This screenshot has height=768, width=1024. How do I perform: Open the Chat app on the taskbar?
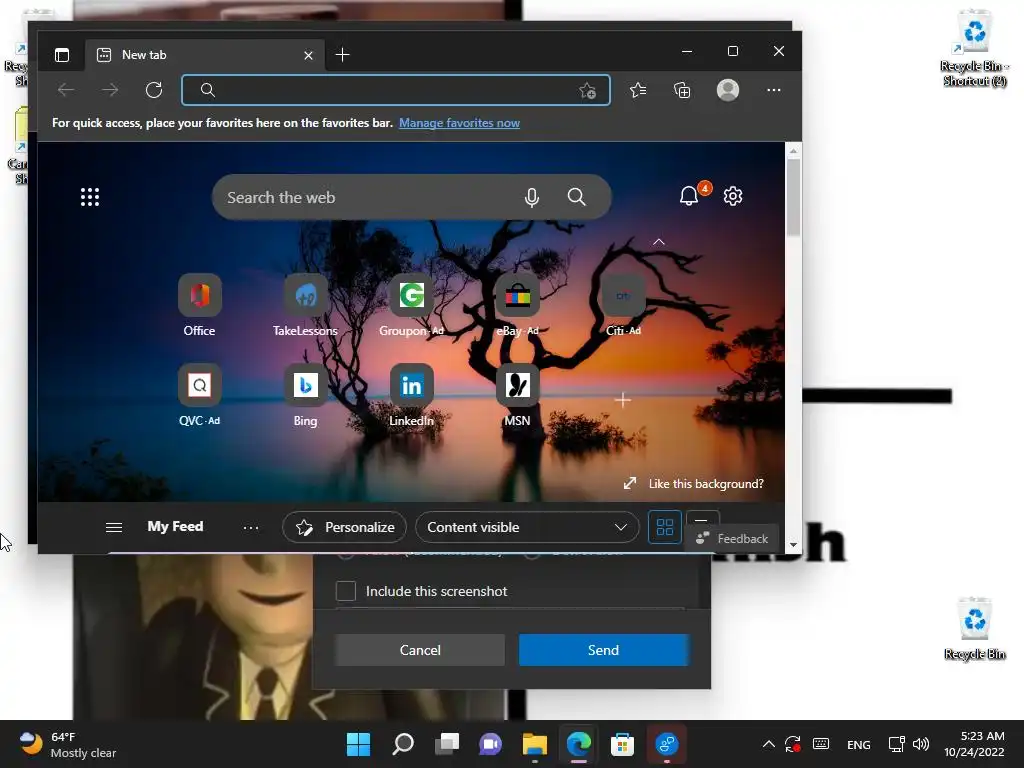click(490, 744)
